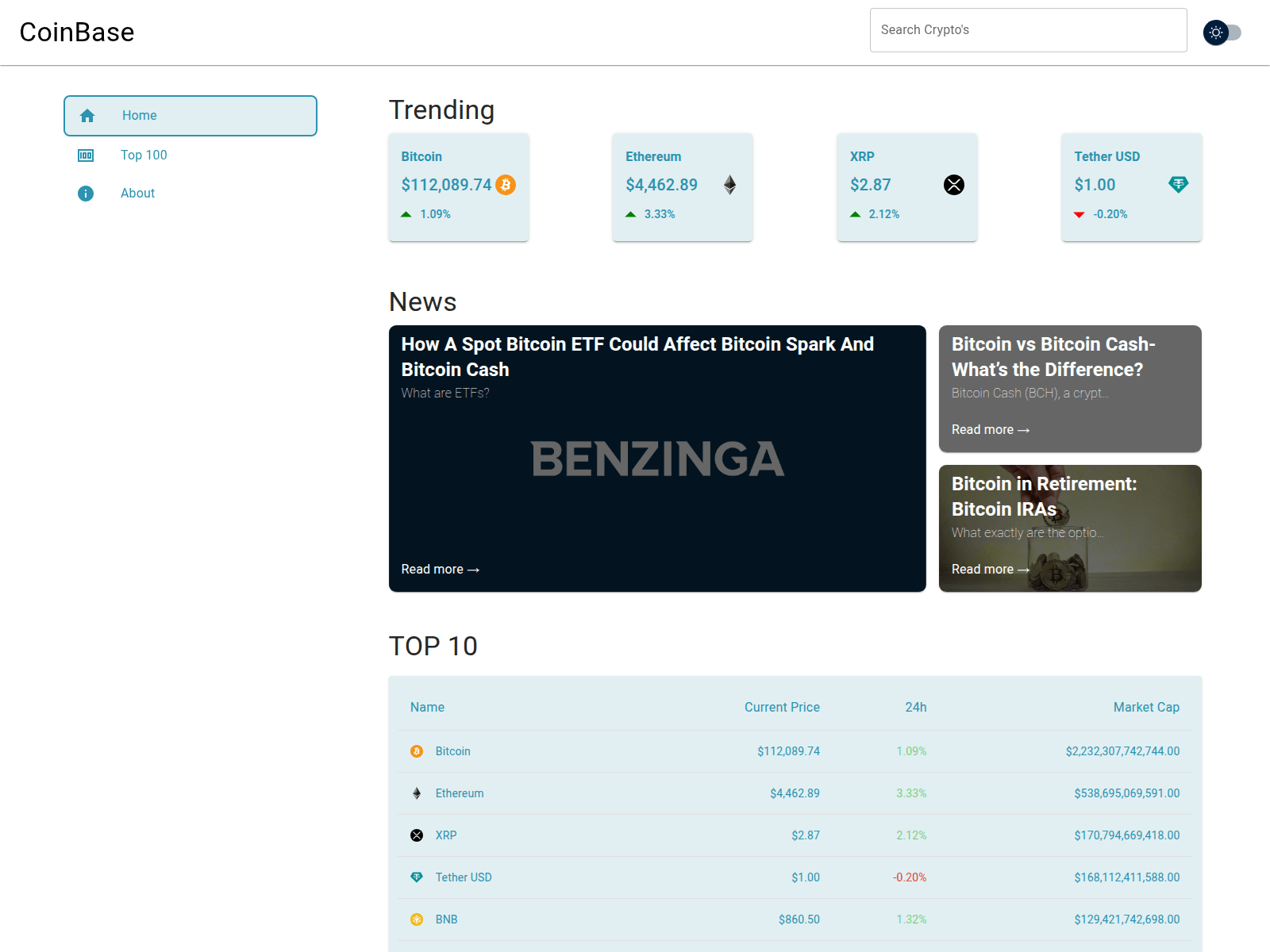Image resolution: width=1270 pixels, height=952 pixels.
Task: Click Tether USD's red down arrow
Action: tap(1079, 214)
